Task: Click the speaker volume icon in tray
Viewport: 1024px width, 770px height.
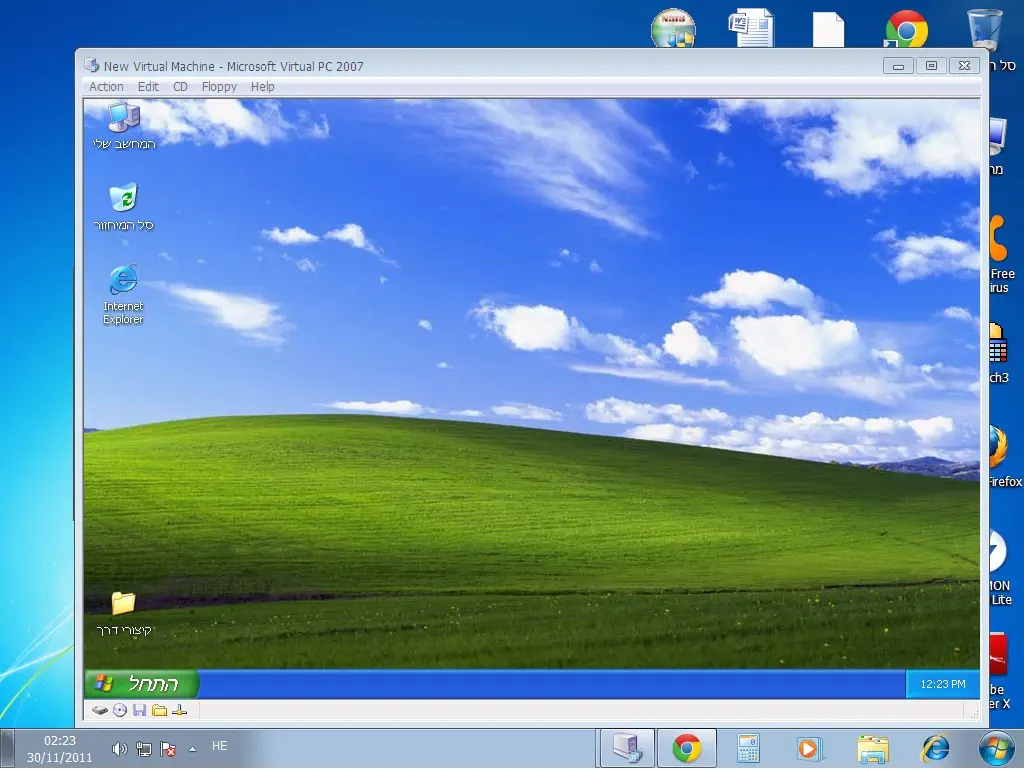Action: click(119, 748)
